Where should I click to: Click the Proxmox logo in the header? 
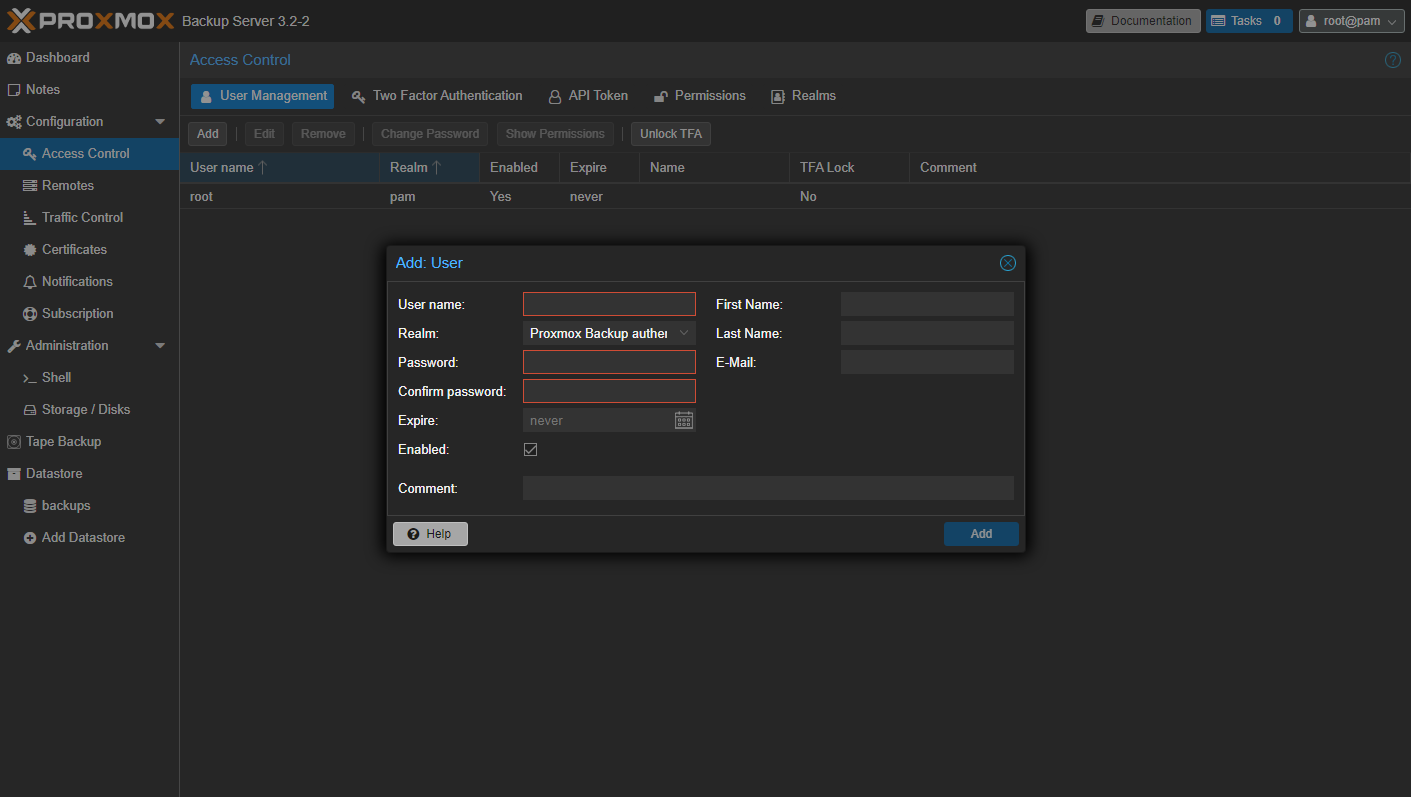tap(90, 20)
